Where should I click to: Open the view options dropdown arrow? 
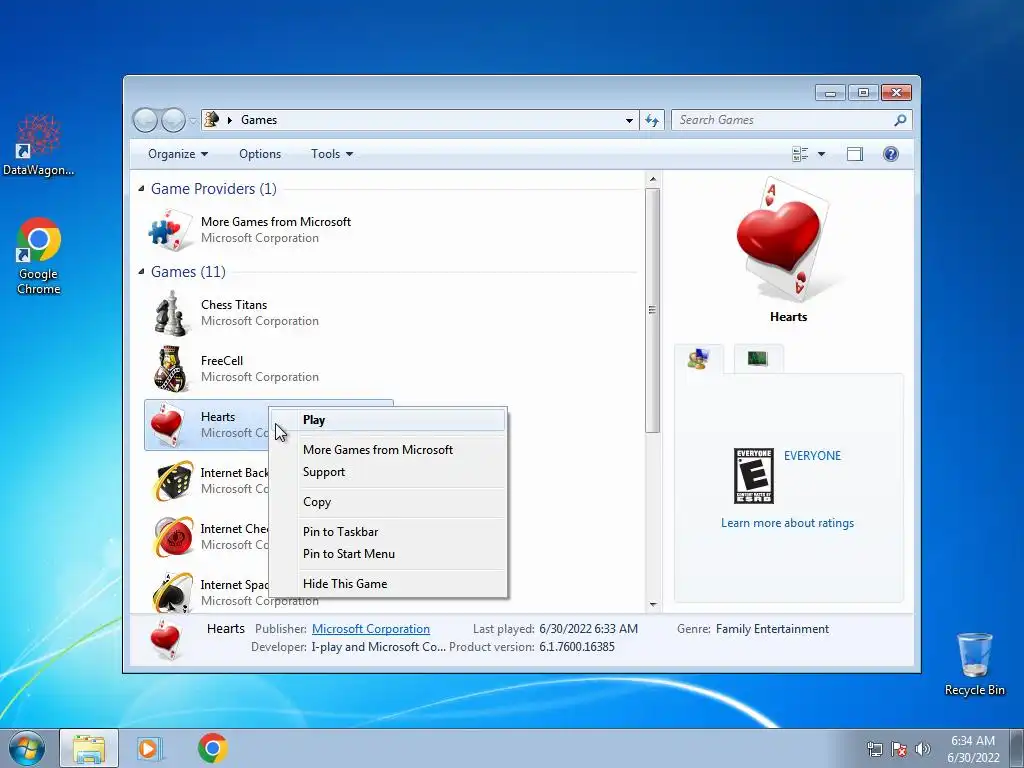pyautogui.click(x=821, y=154)
